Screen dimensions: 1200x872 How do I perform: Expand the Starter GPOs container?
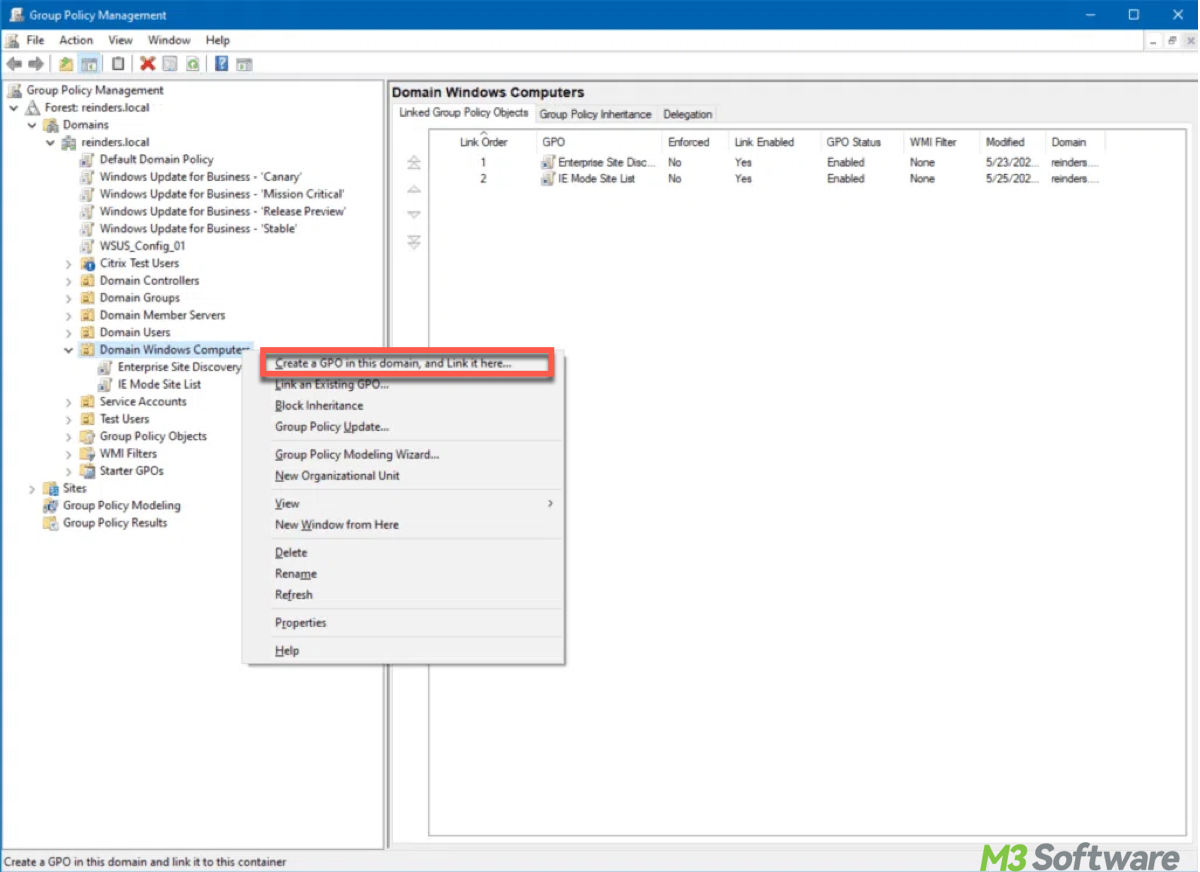click(x=69, y=471)
